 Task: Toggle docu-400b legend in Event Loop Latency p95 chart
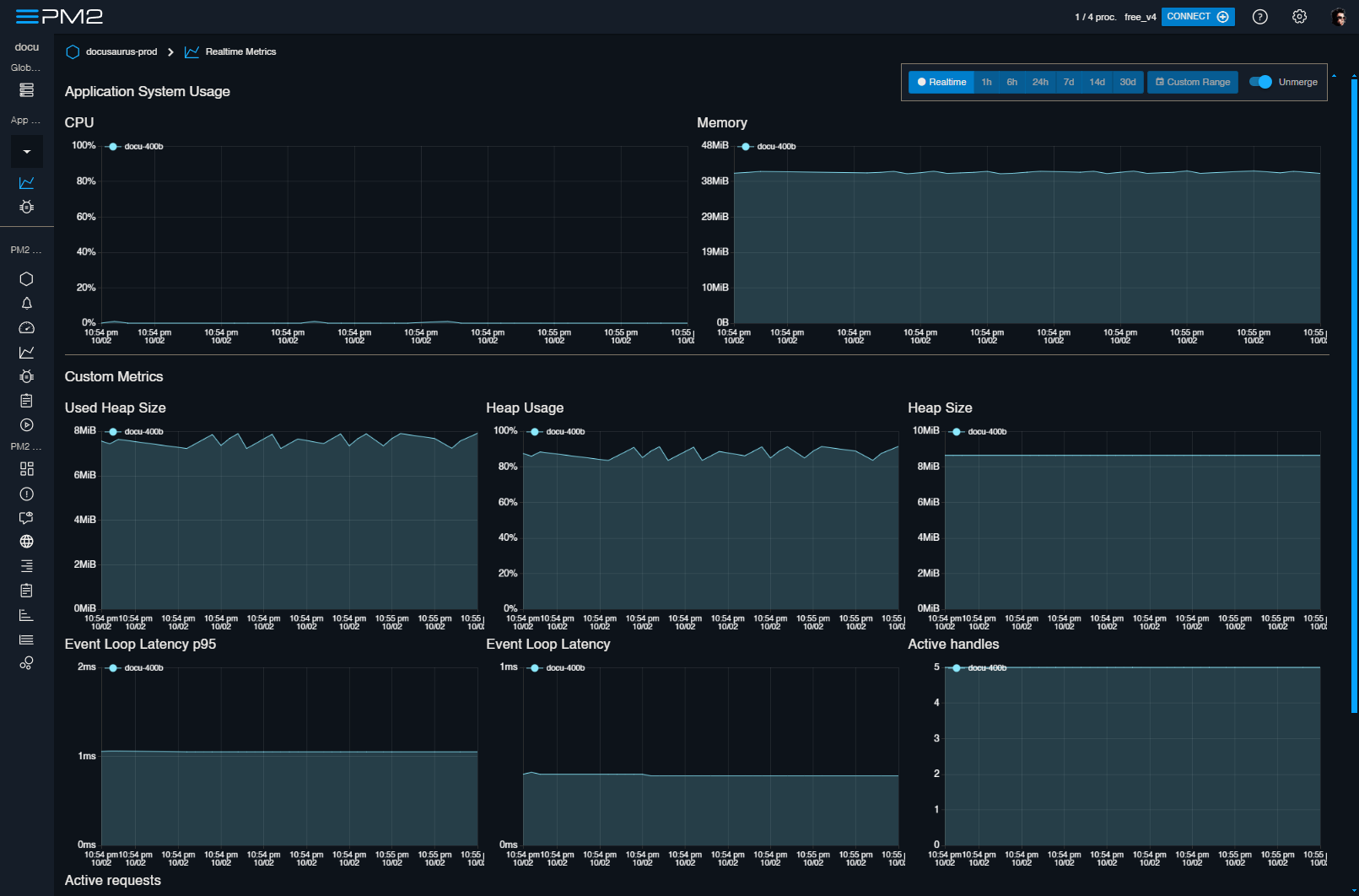pos(135,668)
